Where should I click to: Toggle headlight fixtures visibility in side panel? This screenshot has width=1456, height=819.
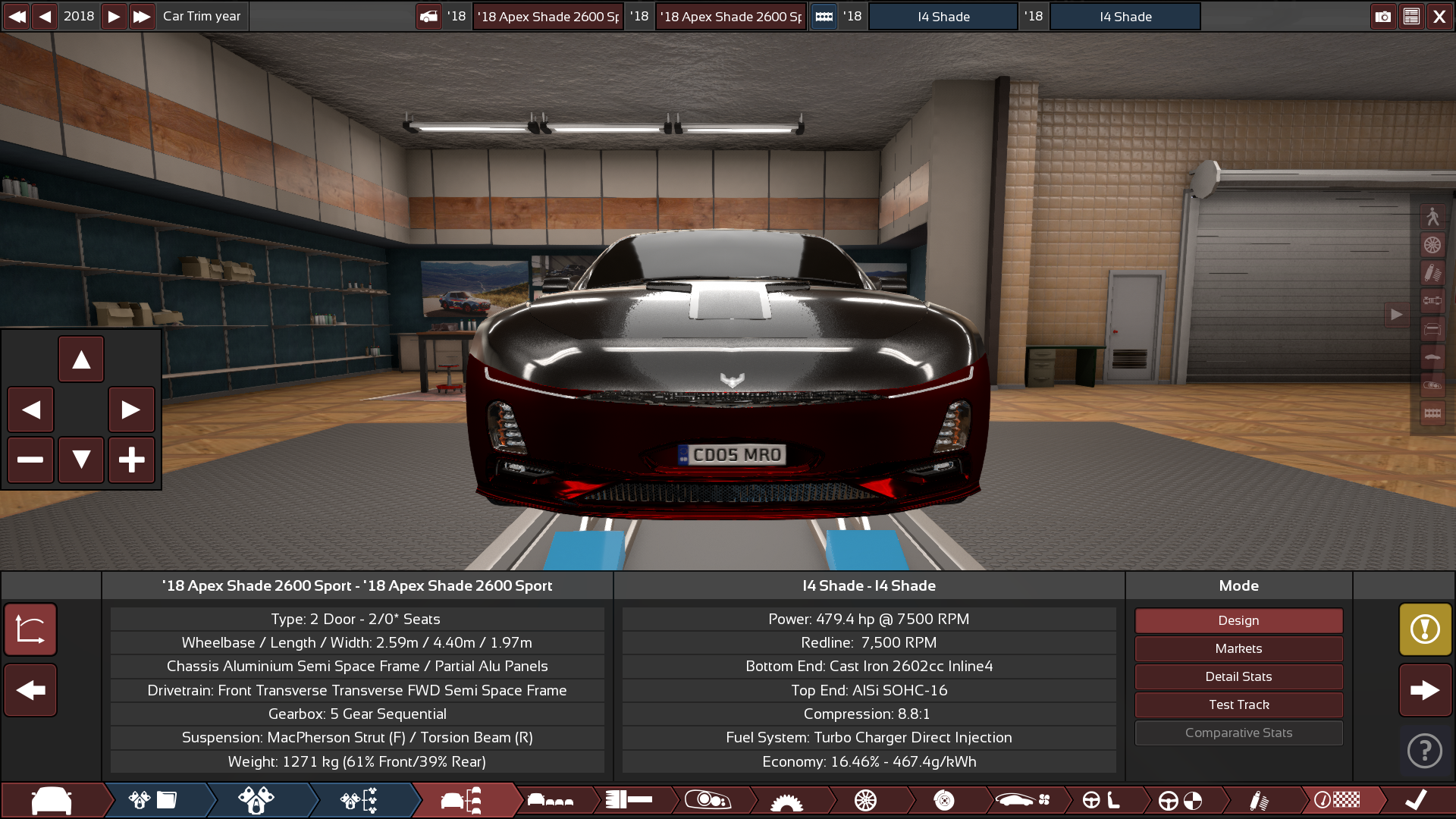tap(1432, 385)
